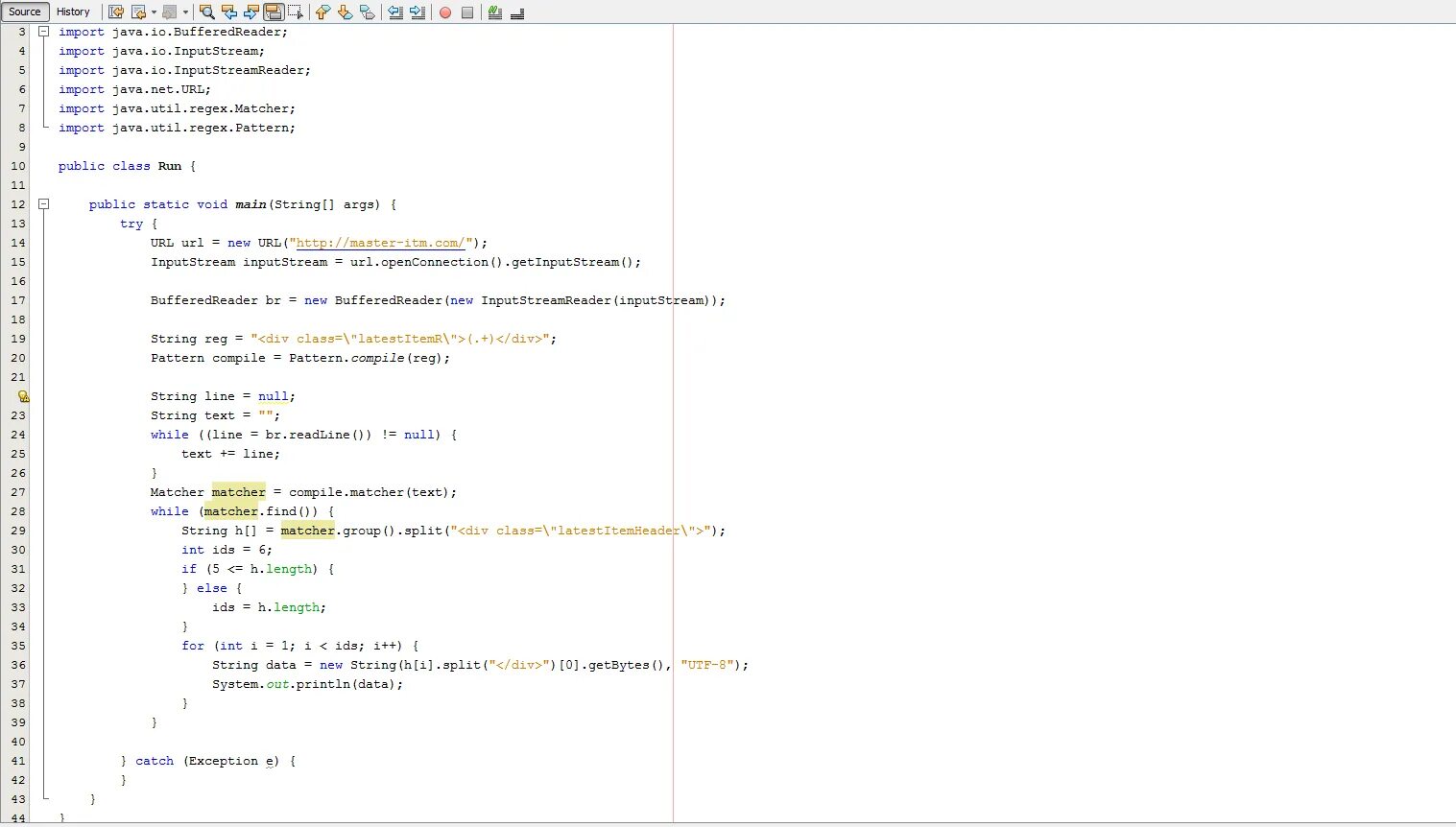Jump to next search occurrence
1456x827 pixels.
click(x=251, y=12)
